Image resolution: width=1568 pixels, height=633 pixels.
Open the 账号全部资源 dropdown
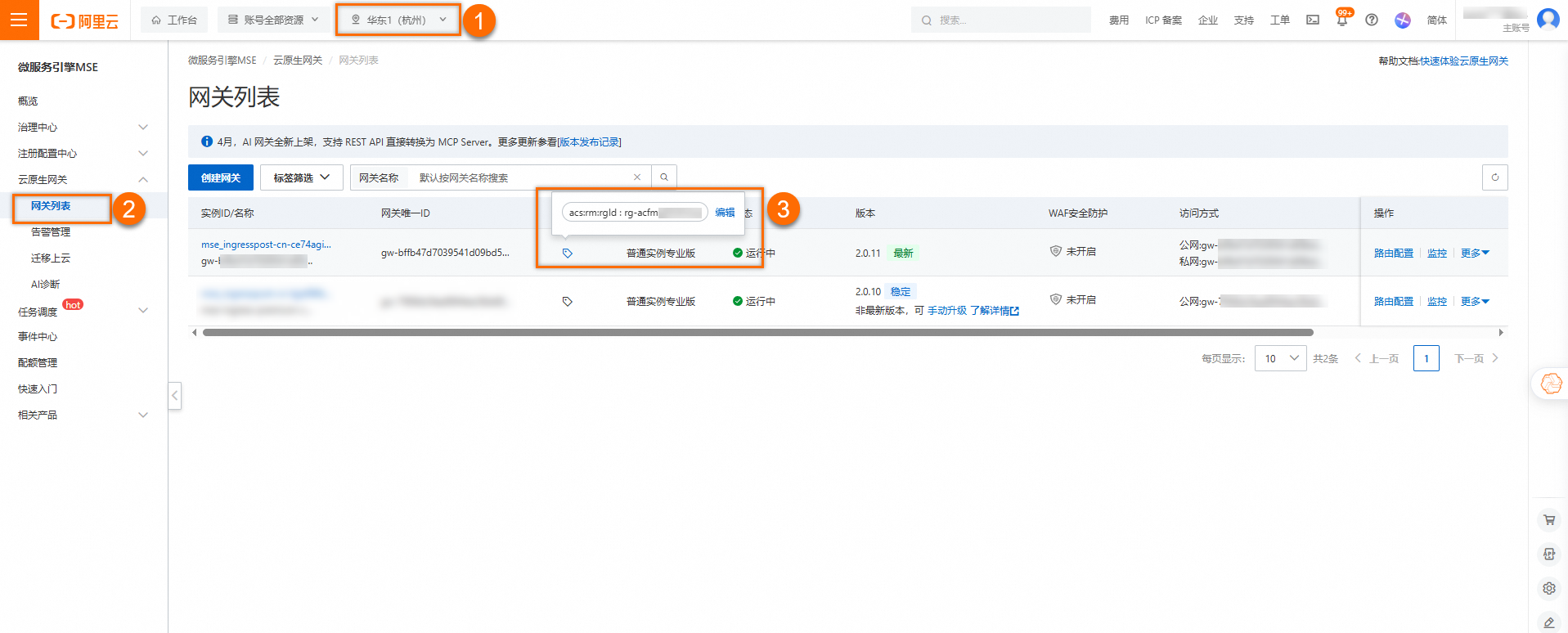(x=273, y=20)
